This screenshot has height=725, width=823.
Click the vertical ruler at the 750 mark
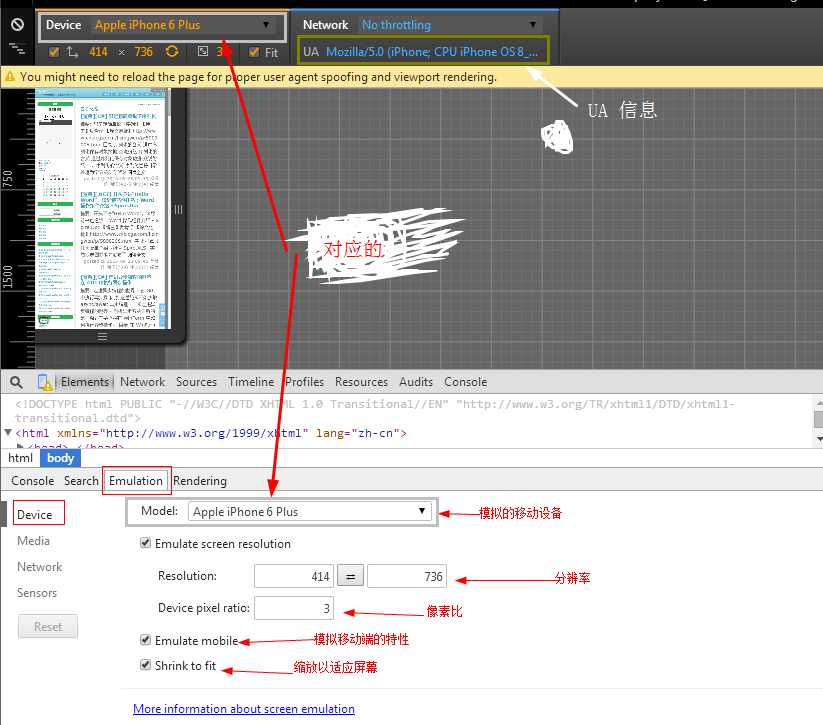coord(8,179)
